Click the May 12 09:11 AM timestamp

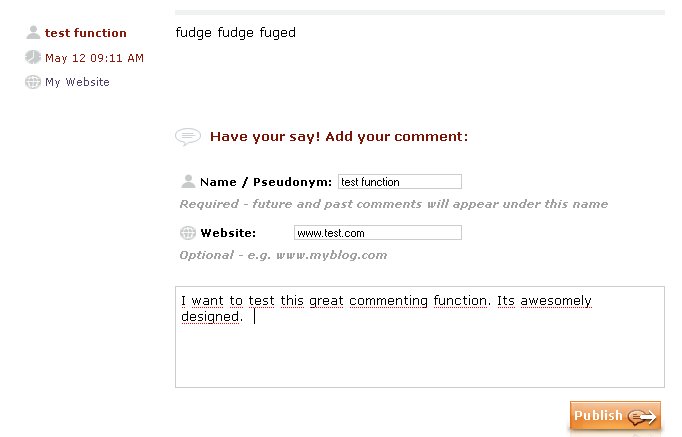click(94, 58)
